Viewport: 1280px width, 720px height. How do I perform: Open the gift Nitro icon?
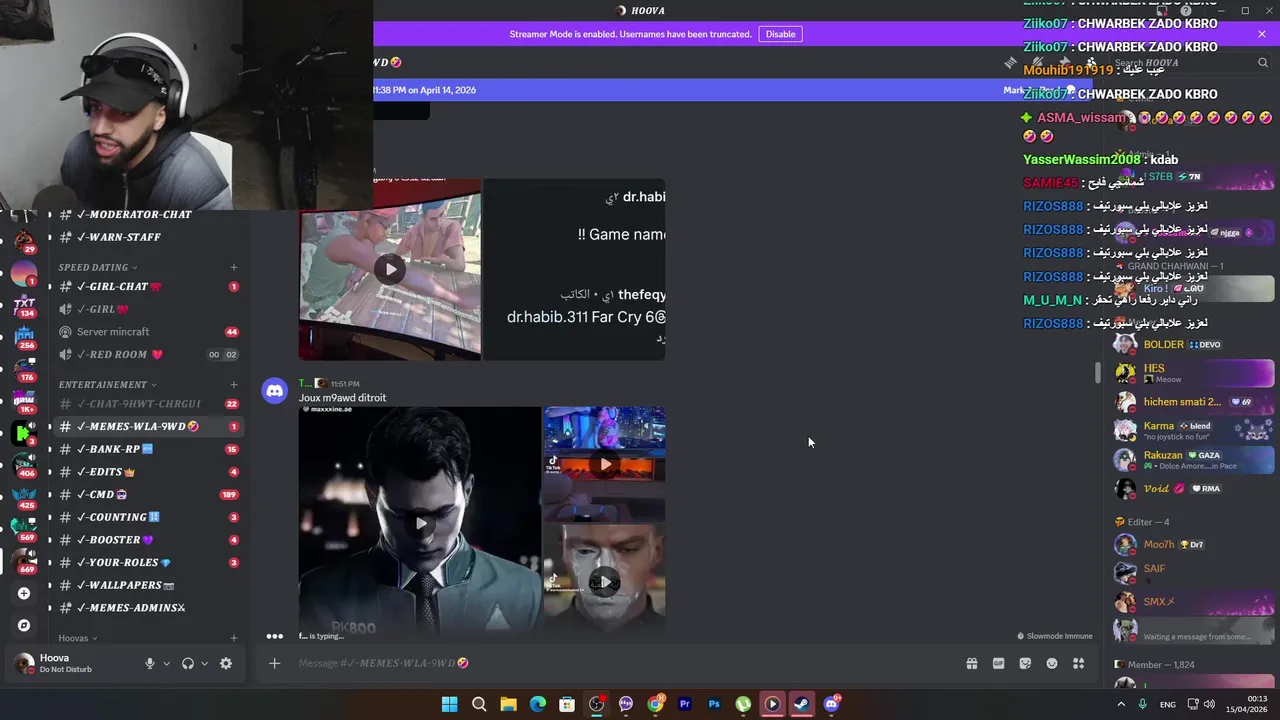pos(972,663)
